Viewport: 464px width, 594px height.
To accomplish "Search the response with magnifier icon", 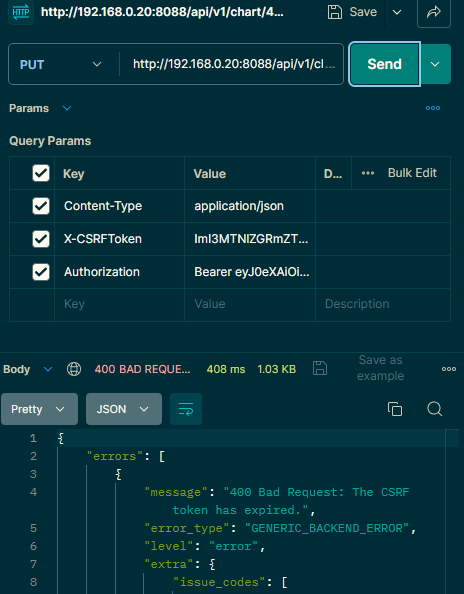I will coord(434,409).
